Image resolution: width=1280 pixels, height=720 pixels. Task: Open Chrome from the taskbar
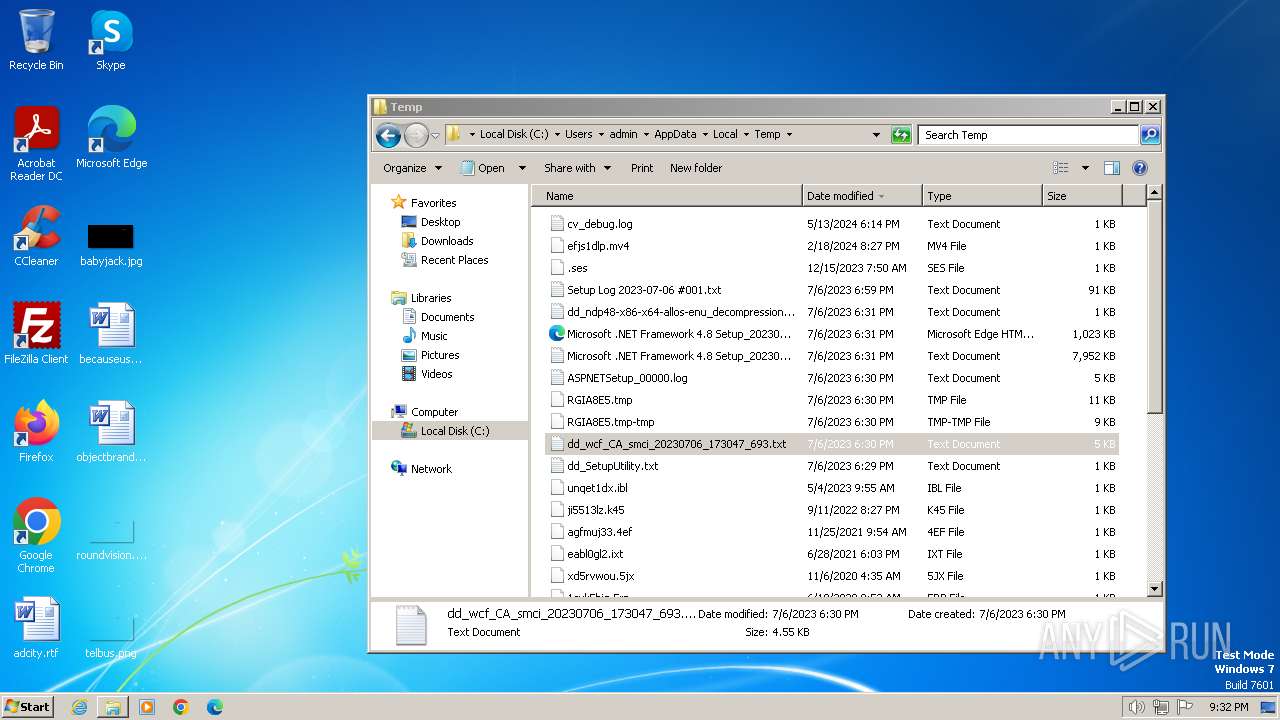(181, 707)
